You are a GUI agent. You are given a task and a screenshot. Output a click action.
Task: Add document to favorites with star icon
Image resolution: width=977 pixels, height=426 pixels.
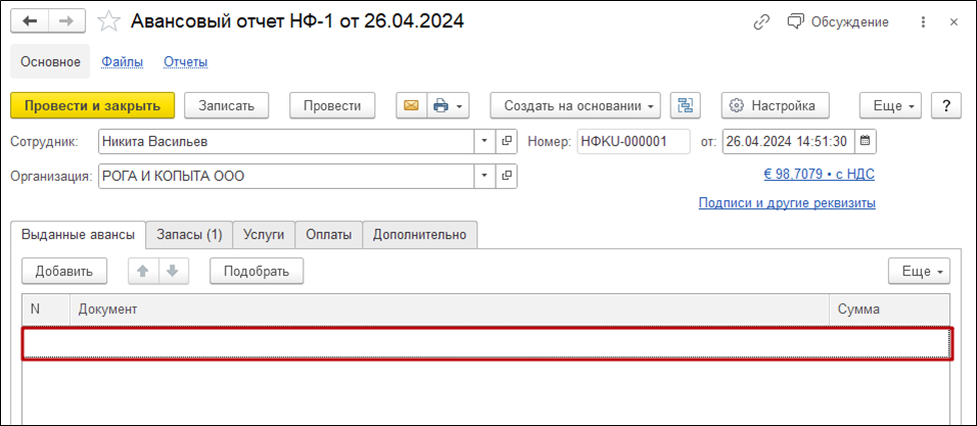pos(108,21)
